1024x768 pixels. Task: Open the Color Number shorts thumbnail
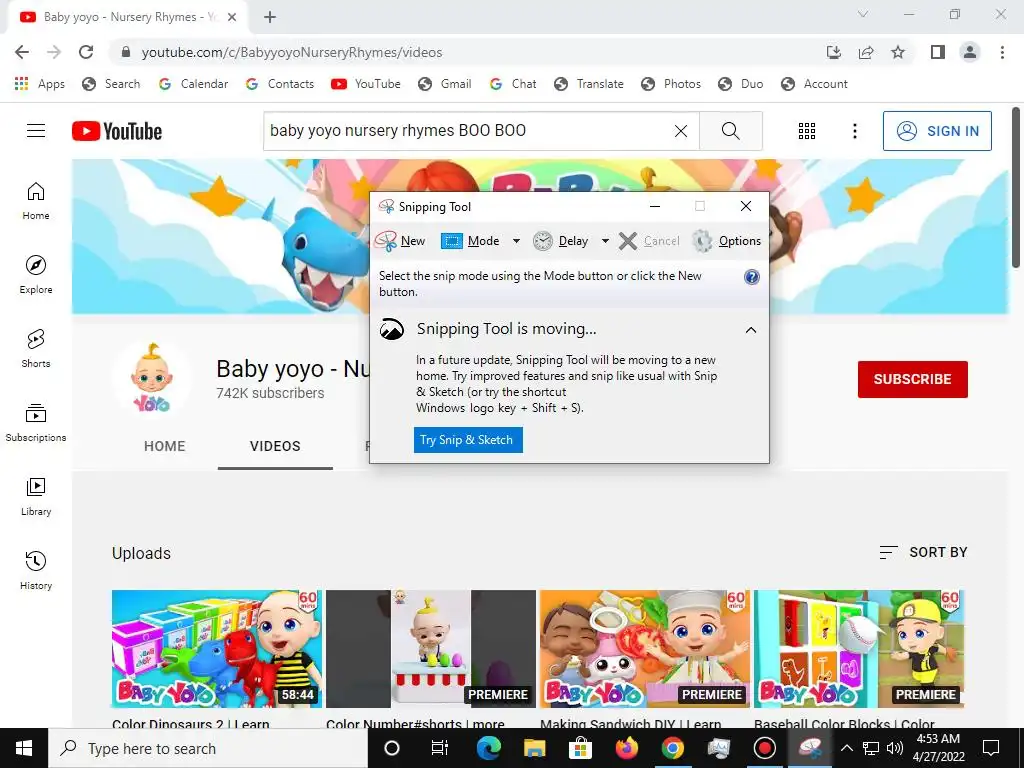pos(431,649)
